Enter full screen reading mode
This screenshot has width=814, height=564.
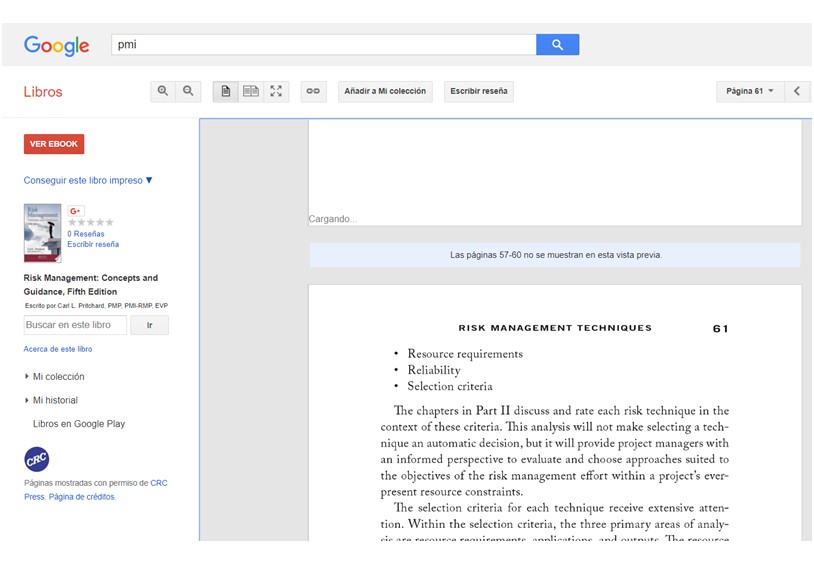[x=276, y=91]
